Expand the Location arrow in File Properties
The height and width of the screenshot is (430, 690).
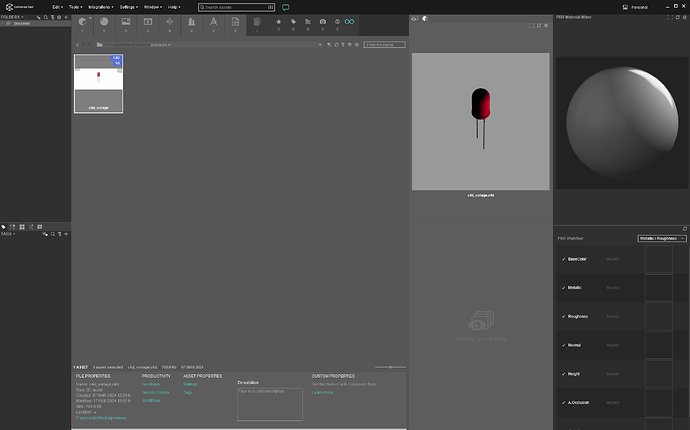point(95,412)
